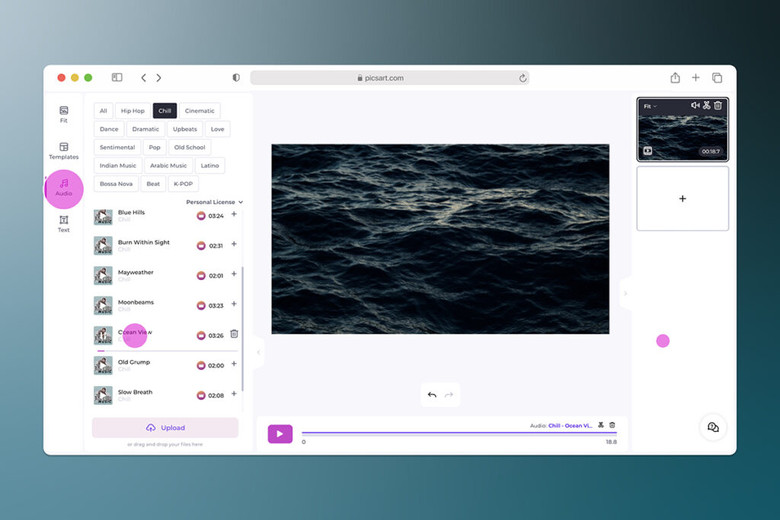The height and width of the screenshot is (520, 780).
Task: Click the purple timeline progress bar
Action: point(459,433)
